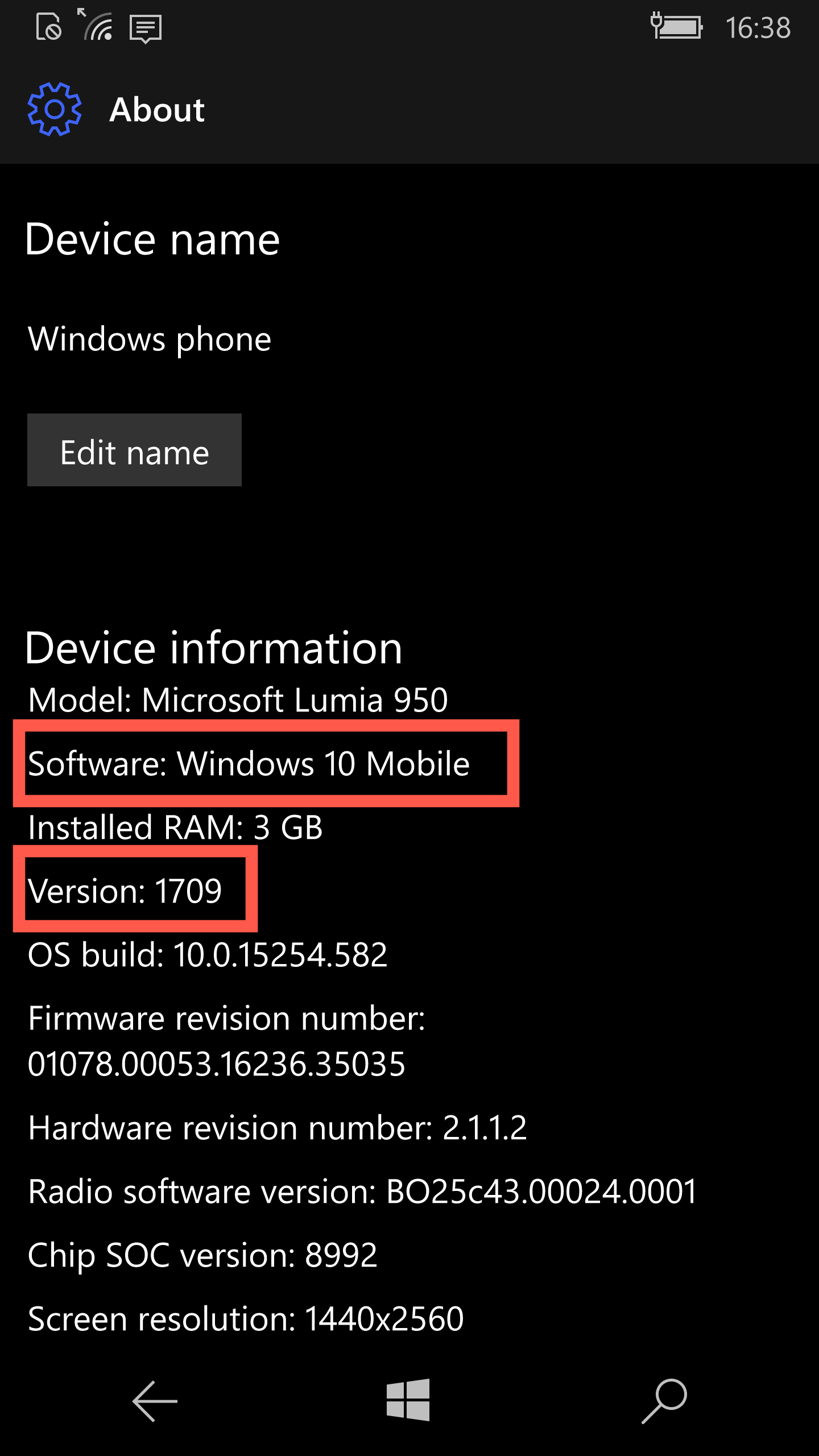
Task: Click the Edit name button
Action: 134,450
